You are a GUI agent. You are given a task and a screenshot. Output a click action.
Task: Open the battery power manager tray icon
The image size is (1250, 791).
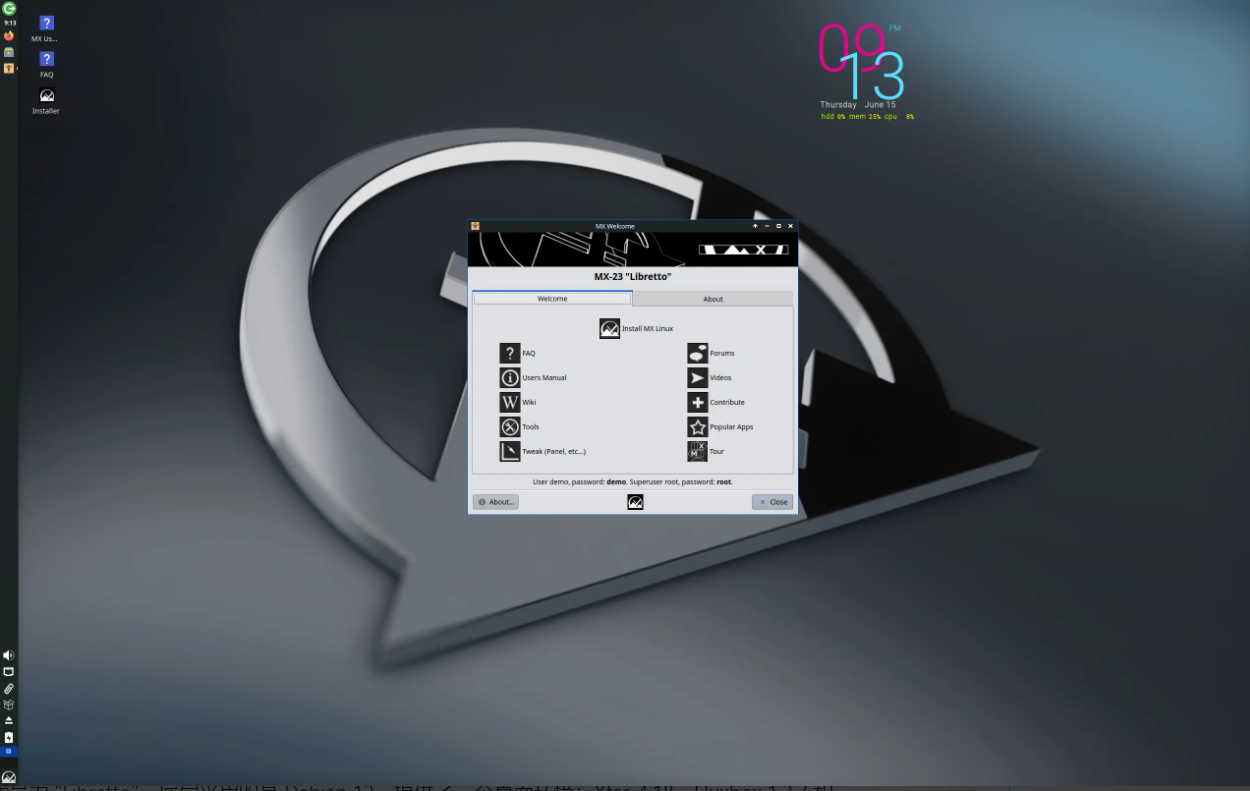9,737
